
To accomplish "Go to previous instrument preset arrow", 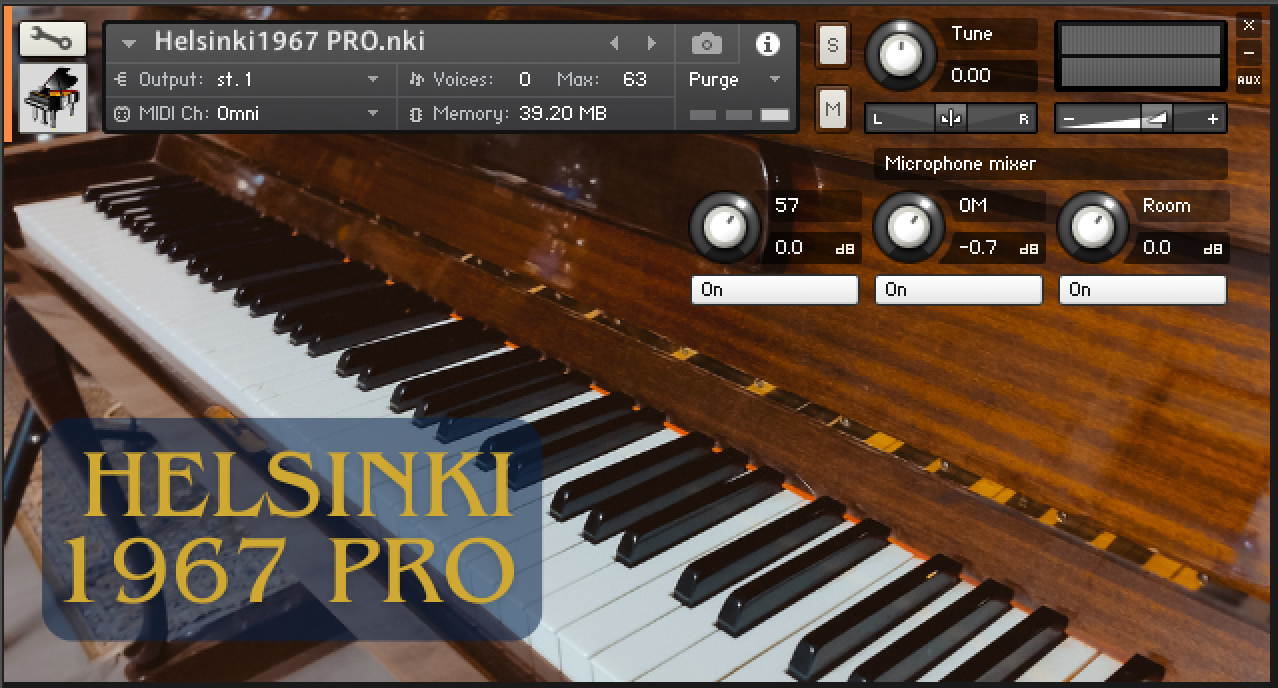I will coord(614,44).
